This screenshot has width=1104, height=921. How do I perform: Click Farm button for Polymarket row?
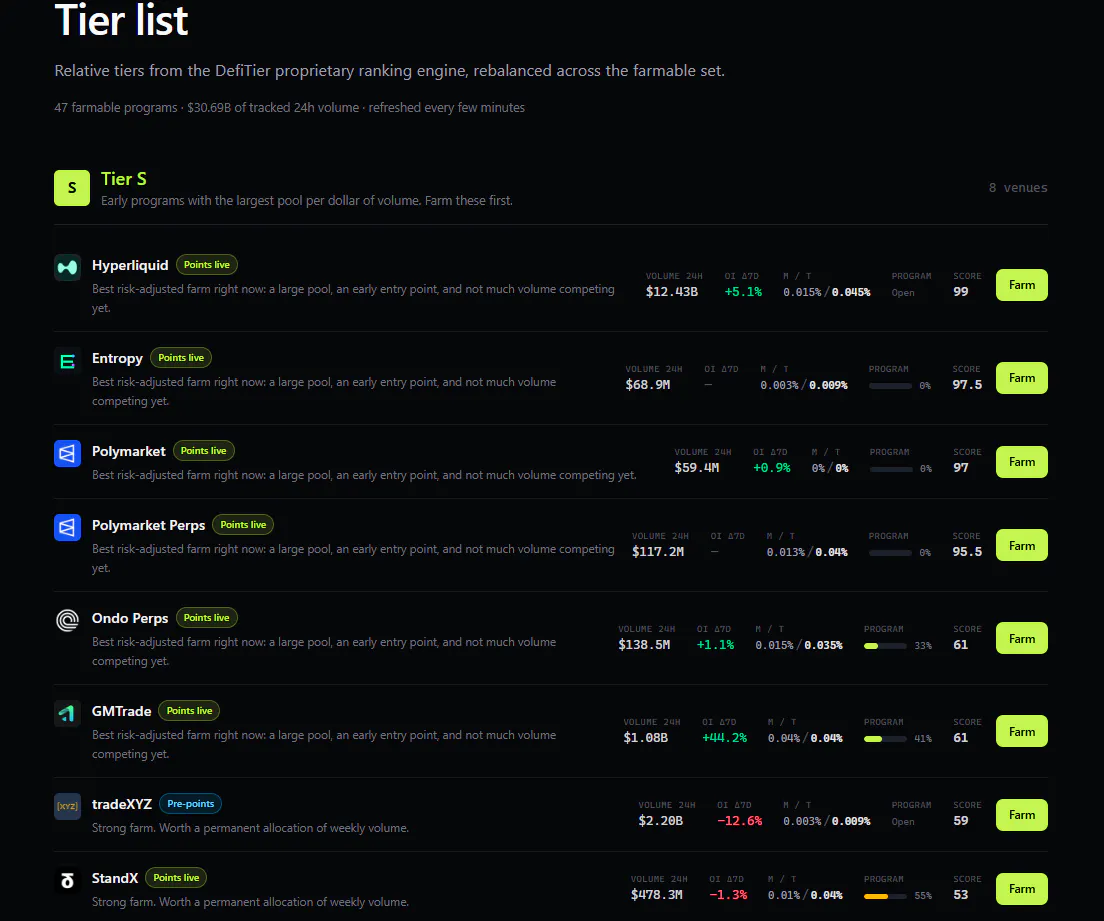pos(1022,462)
